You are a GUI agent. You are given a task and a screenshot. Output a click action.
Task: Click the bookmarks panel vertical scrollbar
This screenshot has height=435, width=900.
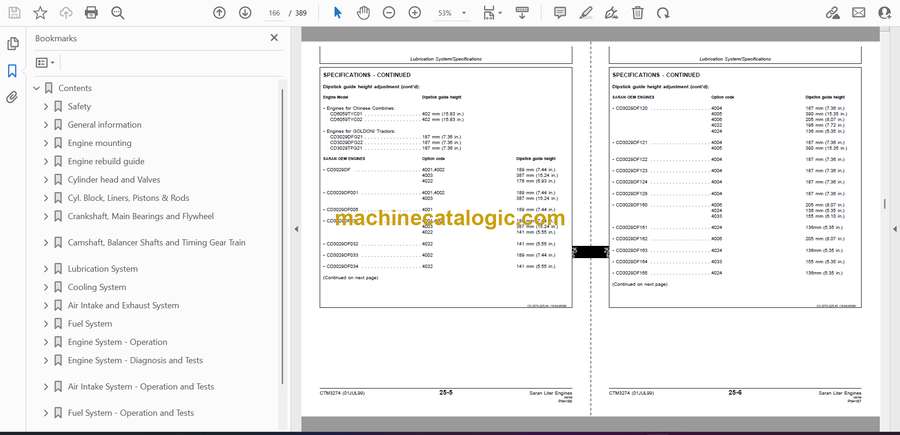coord(282,235)
